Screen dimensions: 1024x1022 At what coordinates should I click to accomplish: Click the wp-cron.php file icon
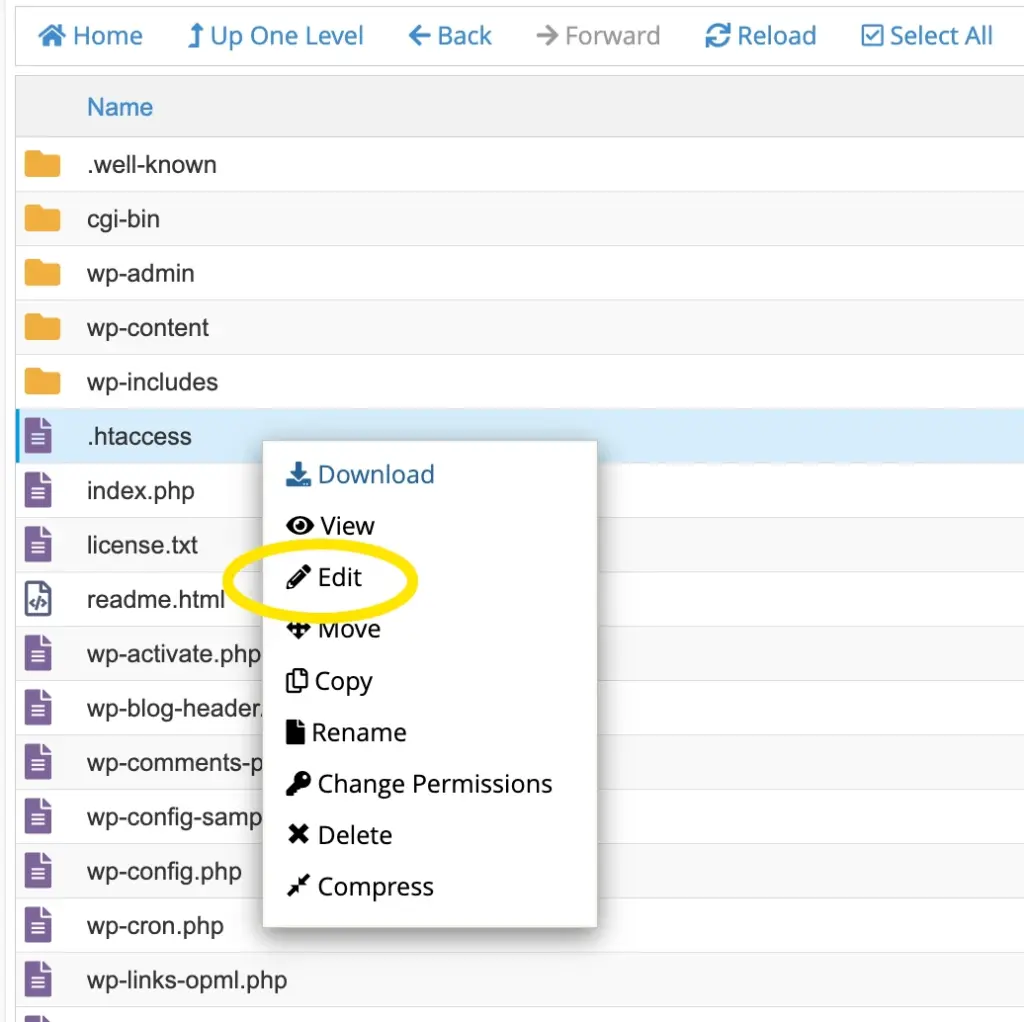click(x=38, y=925)
